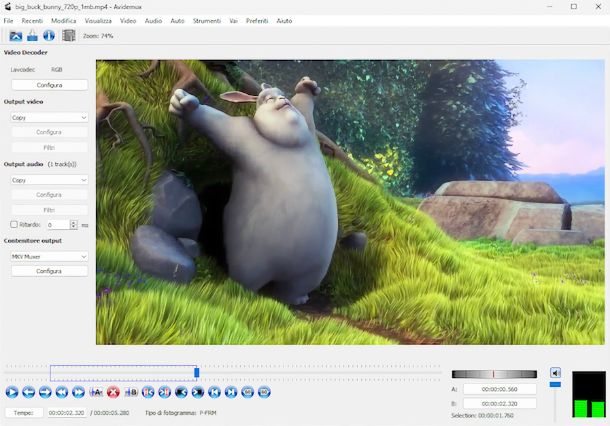Enable the Ritardo checkbox
Image resolution: width=610 pixels, height=426 pixels.
pos(14,225)
